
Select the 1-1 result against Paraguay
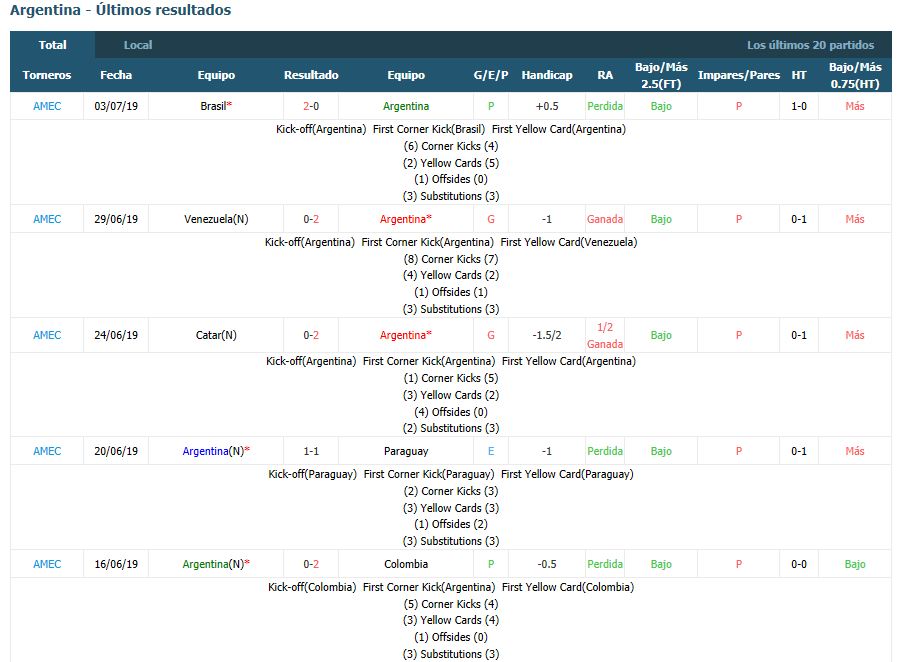tap(311, 451)
